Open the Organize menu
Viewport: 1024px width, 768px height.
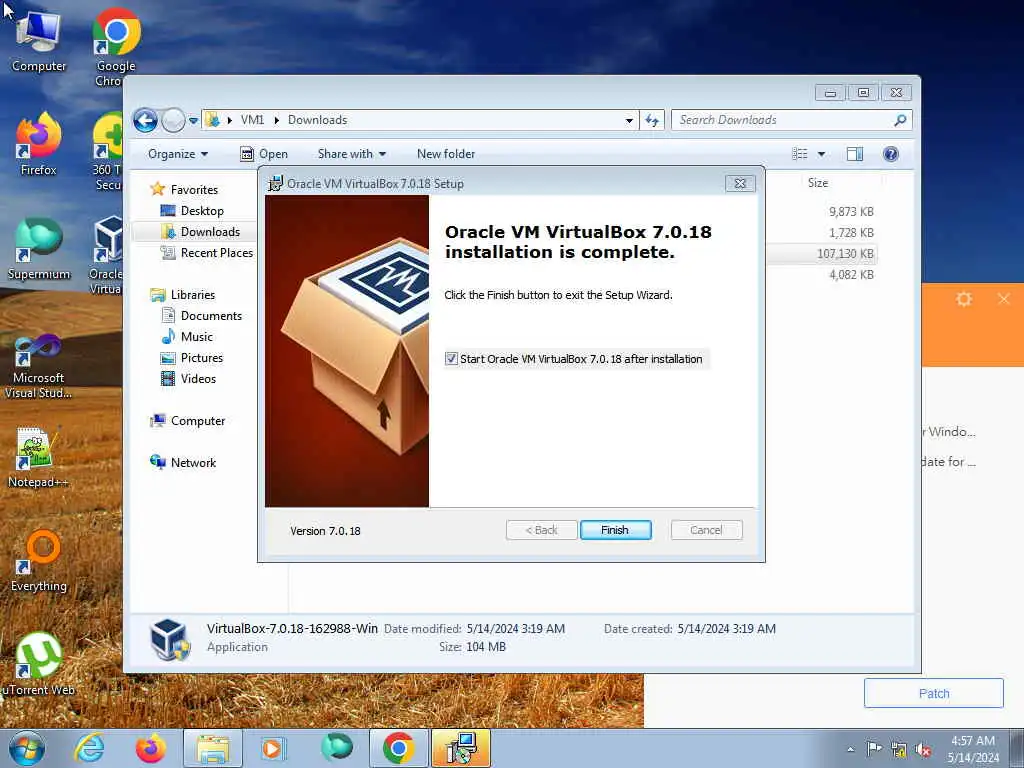coord(178,154)
